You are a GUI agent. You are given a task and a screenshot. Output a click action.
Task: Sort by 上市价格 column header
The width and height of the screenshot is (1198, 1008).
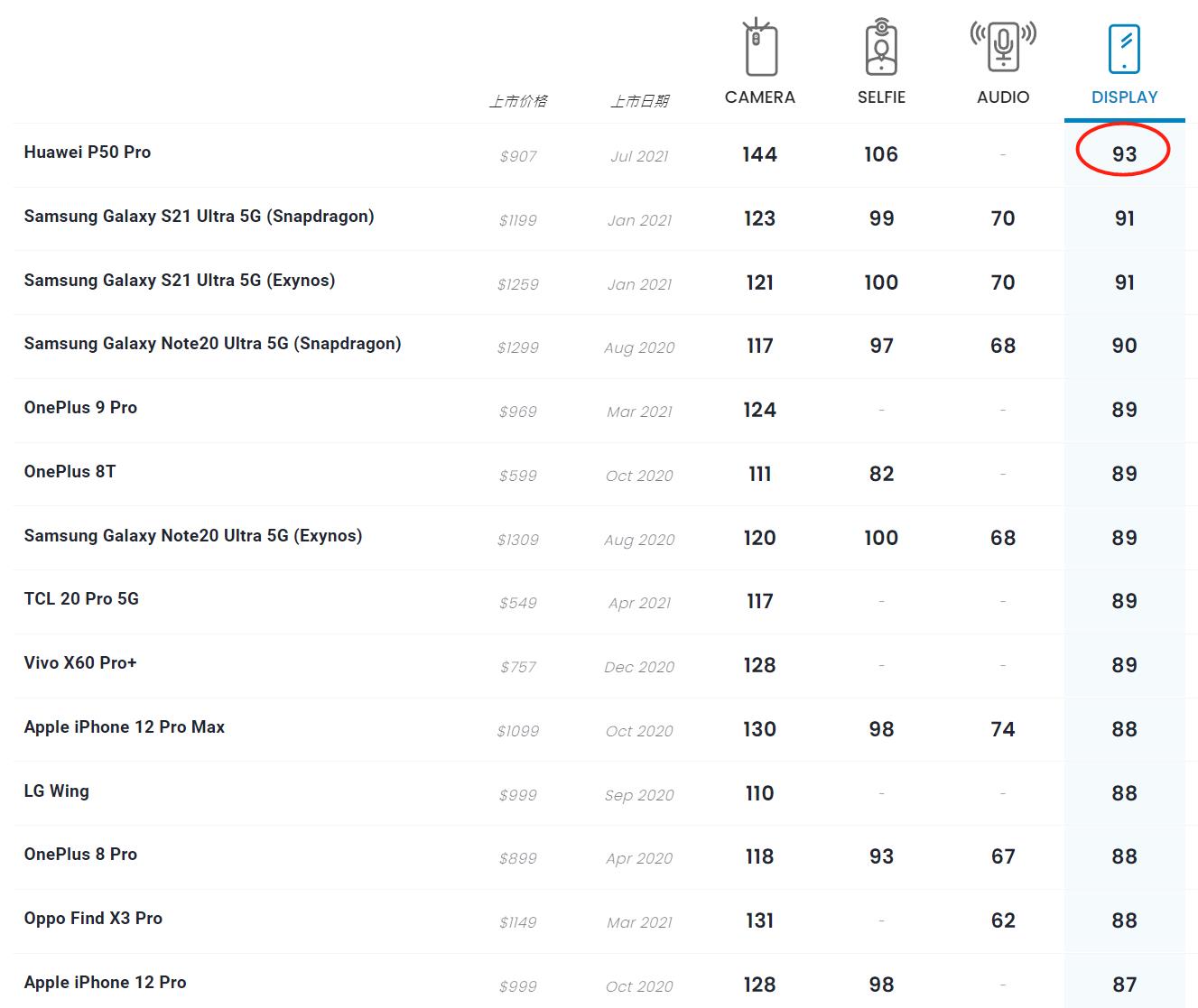(x=518, y=101)
